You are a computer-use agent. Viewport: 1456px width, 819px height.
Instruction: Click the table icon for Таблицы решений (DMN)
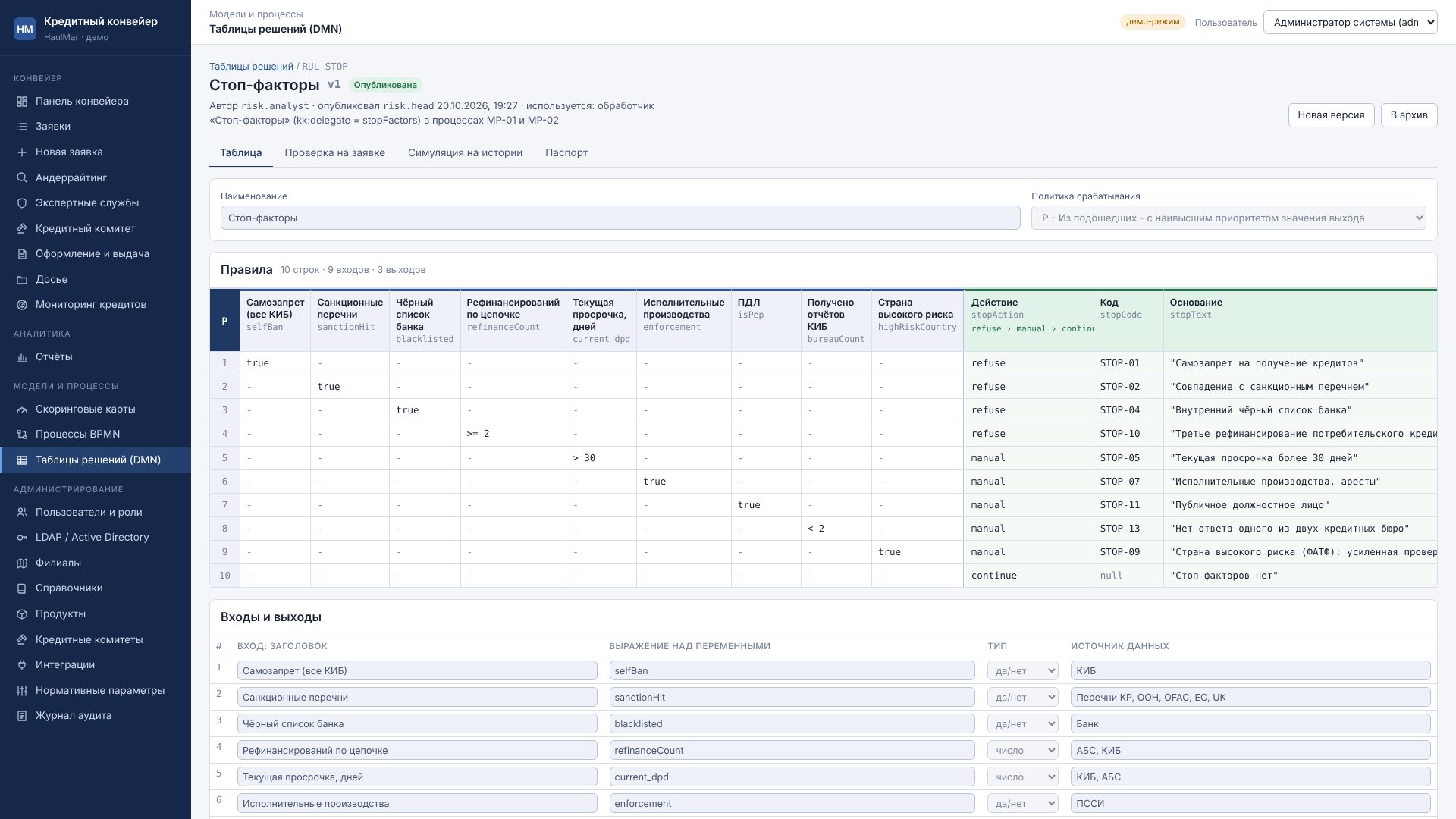22,460
